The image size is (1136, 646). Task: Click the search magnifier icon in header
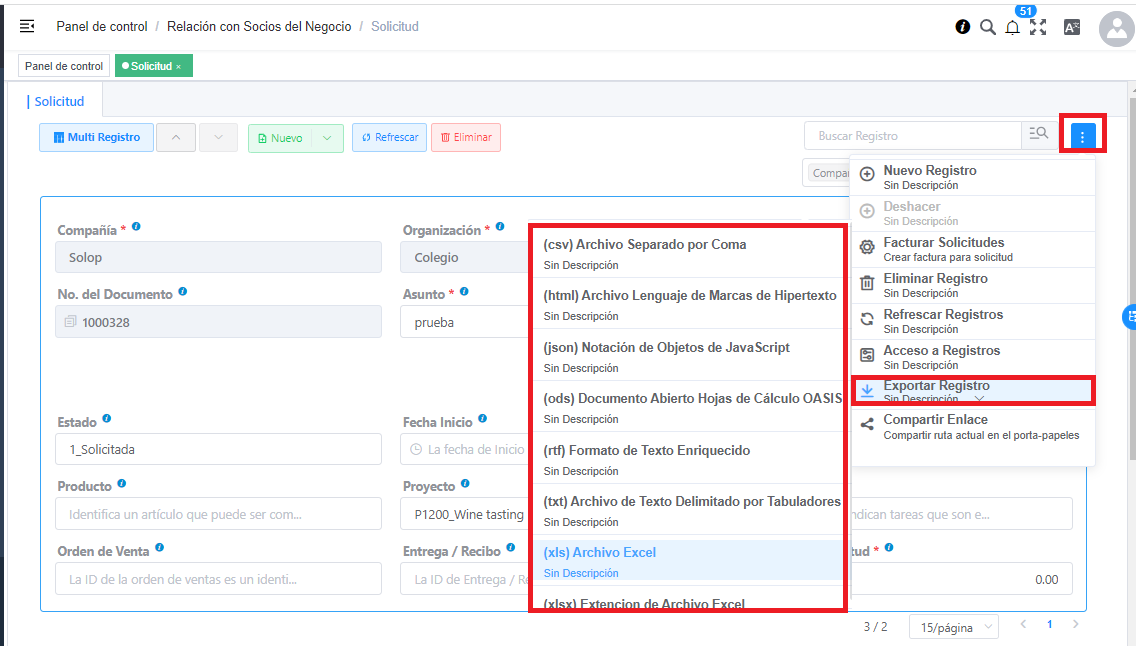(987, 27)
